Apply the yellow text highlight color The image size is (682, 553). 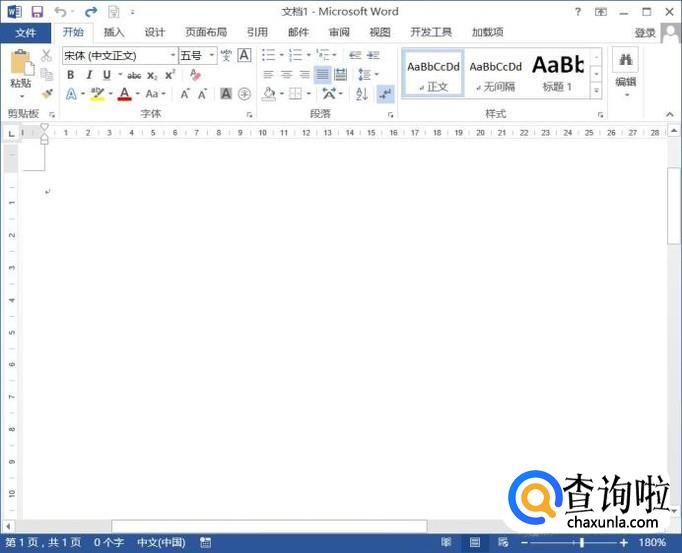point(97,94)
